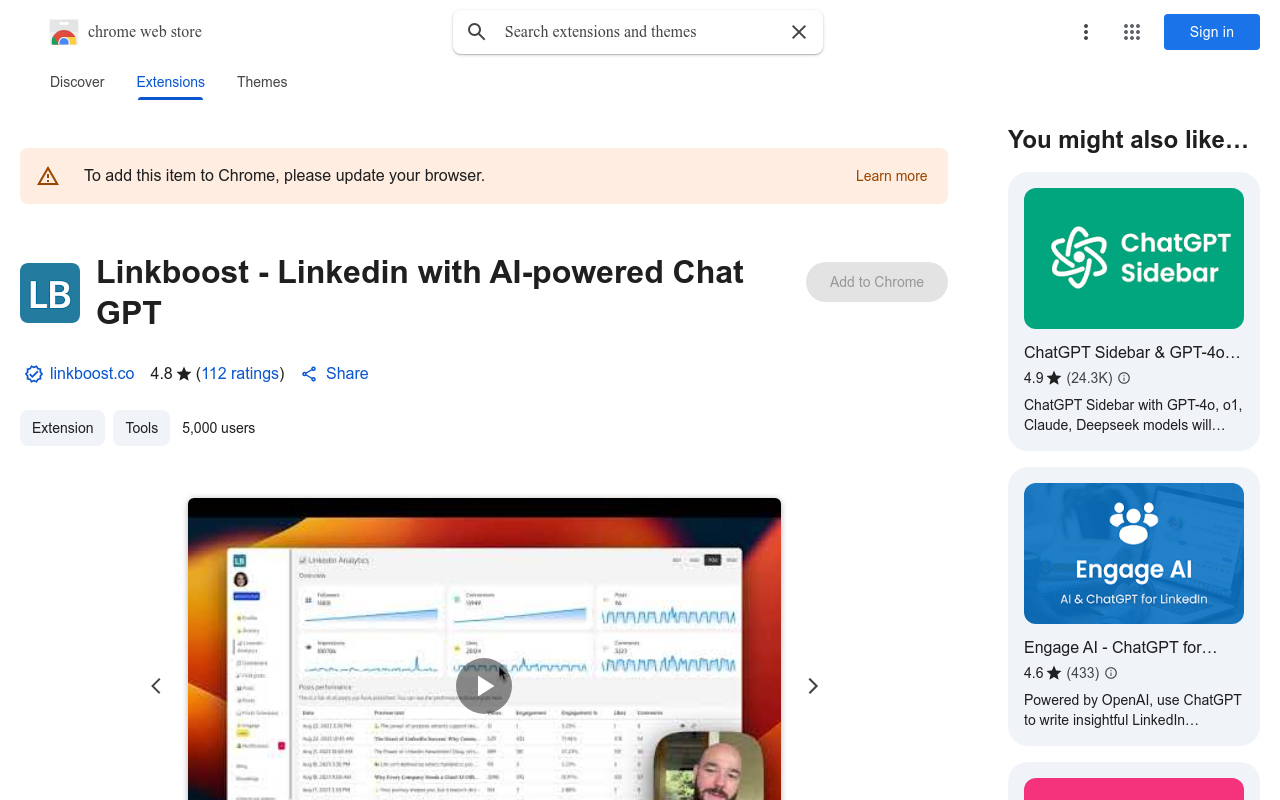Screen dimensions: 1280x800
Task: Click the update your browser warning text
Action: (x=284, y=176)
